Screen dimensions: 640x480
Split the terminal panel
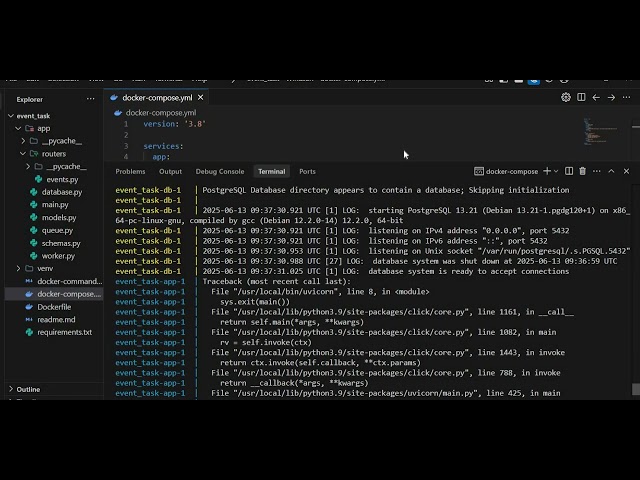point(569,171)
